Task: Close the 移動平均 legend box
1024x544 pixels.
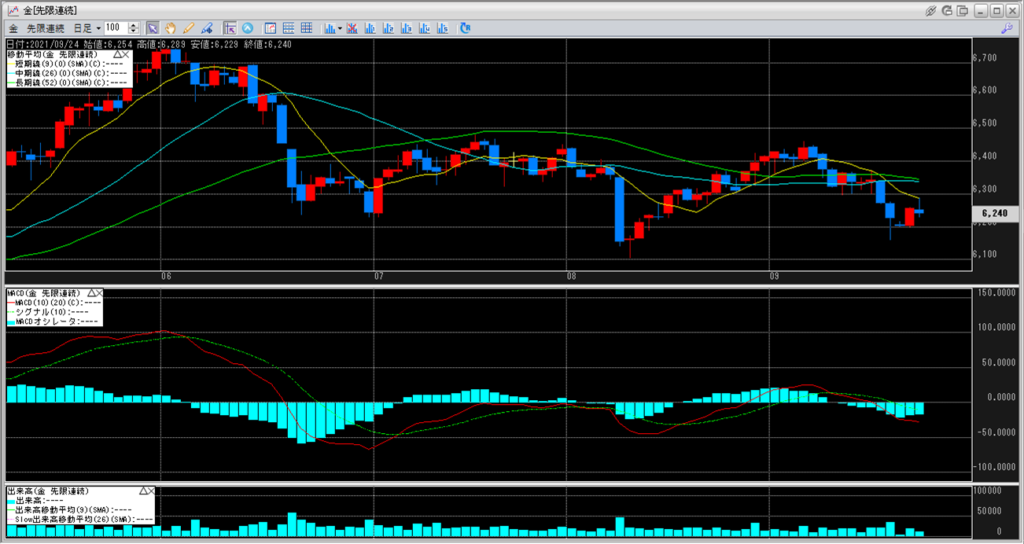Action: click(x=127, y=55)
